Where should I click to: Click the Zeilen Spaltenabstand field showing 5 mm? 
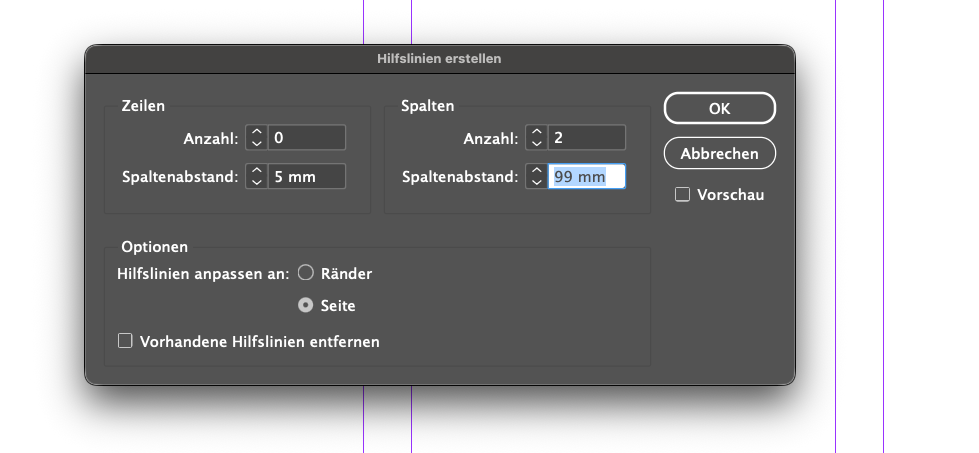click(x=307, y=176)
